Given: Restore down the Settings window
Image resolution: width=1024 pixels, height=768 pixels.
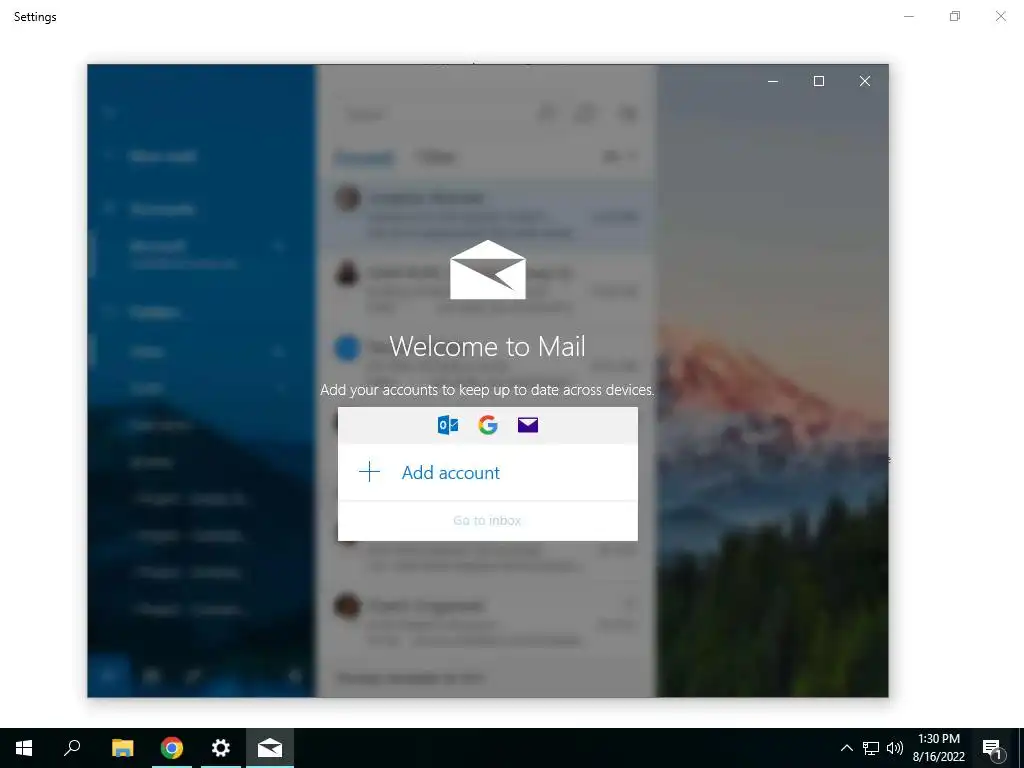Looking at the screenshot, I should click(955, 16).
